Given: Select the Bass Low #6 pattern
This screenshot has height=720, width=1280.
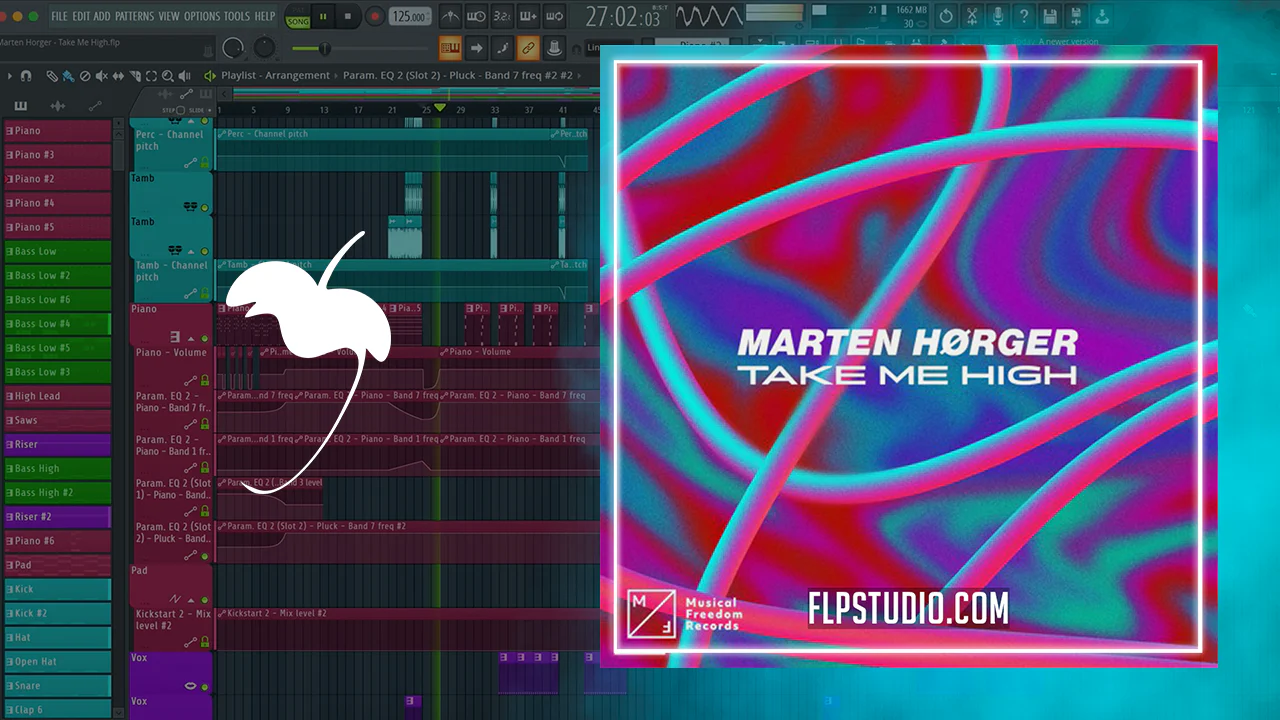Looking at the screenshot, I should [x=57, y=300].
